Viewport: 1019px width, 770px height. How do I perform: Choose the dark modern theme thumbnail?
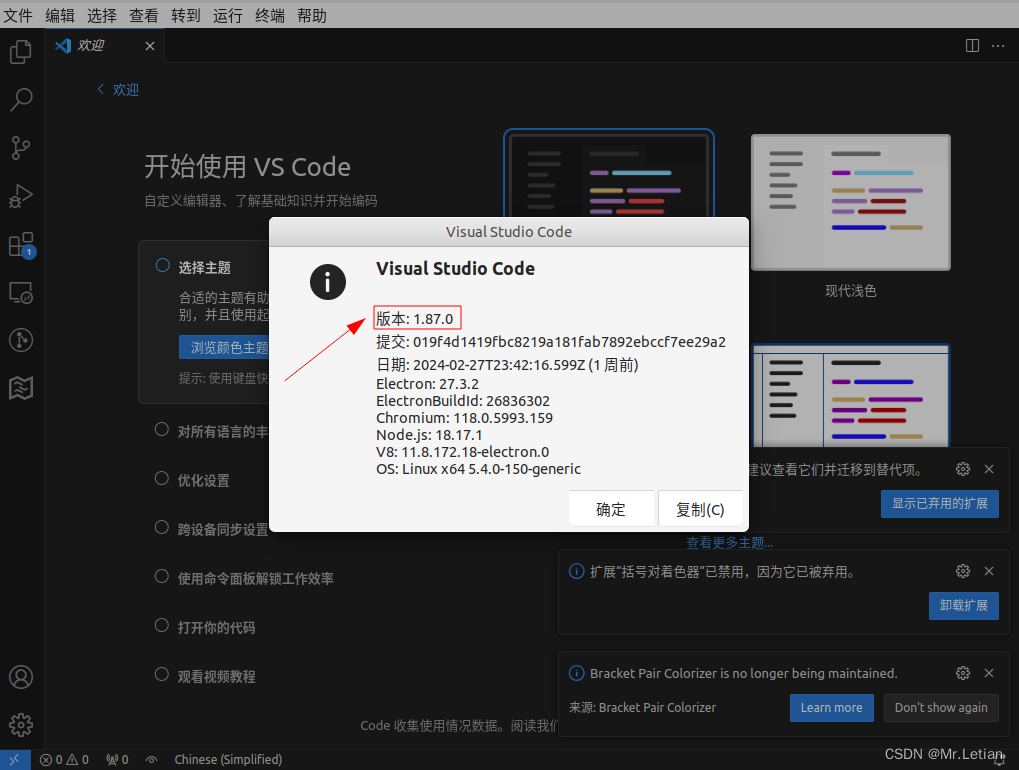coord(609,173)
